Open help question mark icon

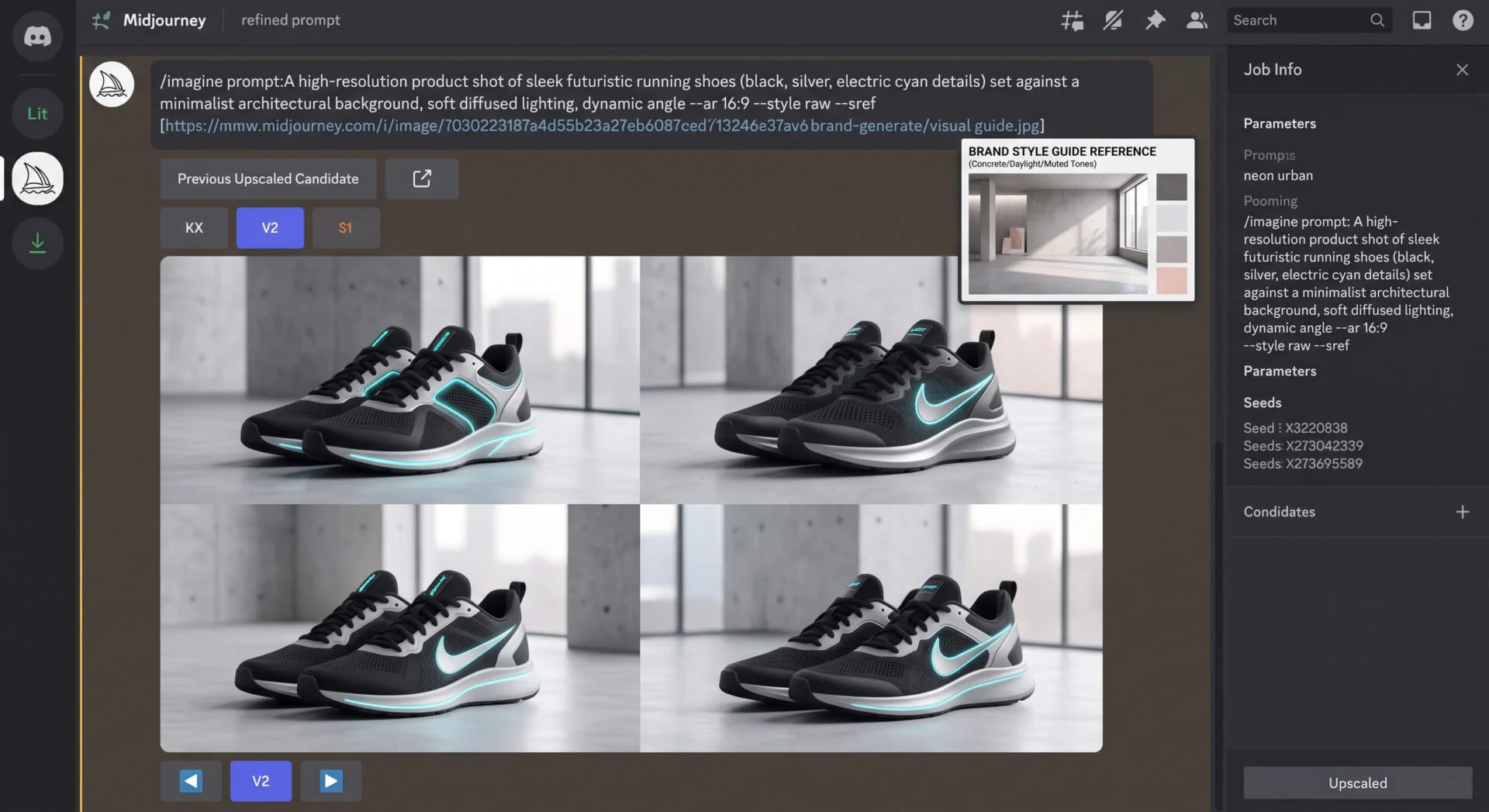click(x=1463, y=20)
